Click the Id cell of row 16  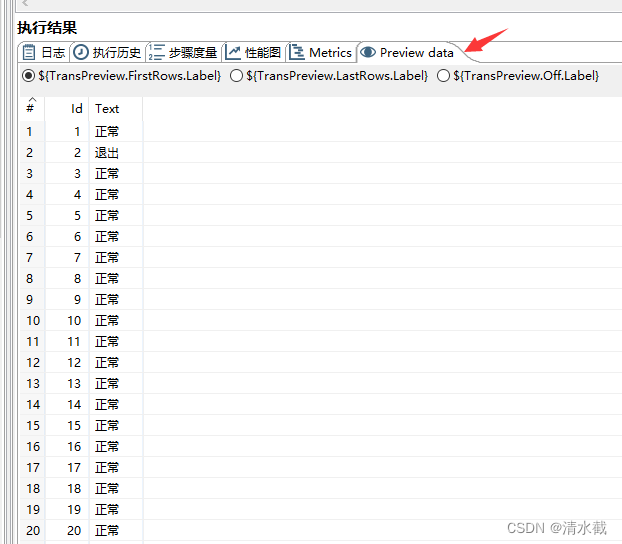(x=67, y=446)
